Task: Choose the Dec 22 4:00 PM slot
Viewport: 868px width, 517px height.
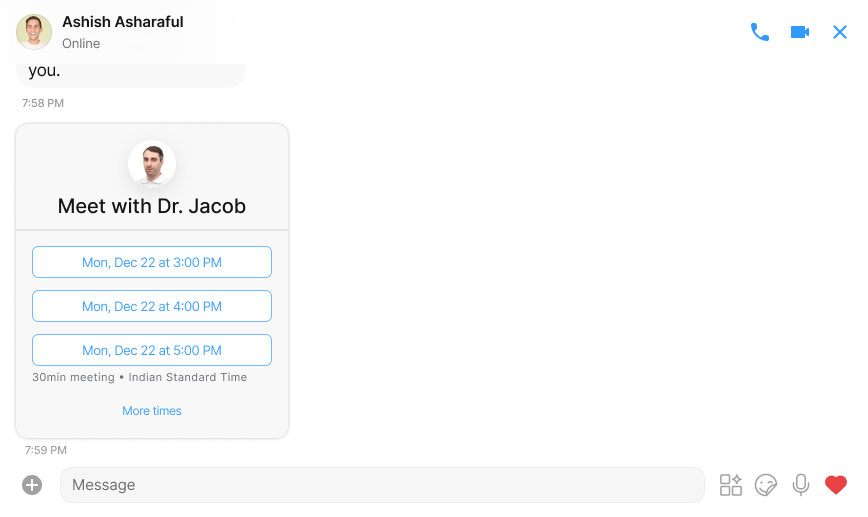Action: coord(152,306)
